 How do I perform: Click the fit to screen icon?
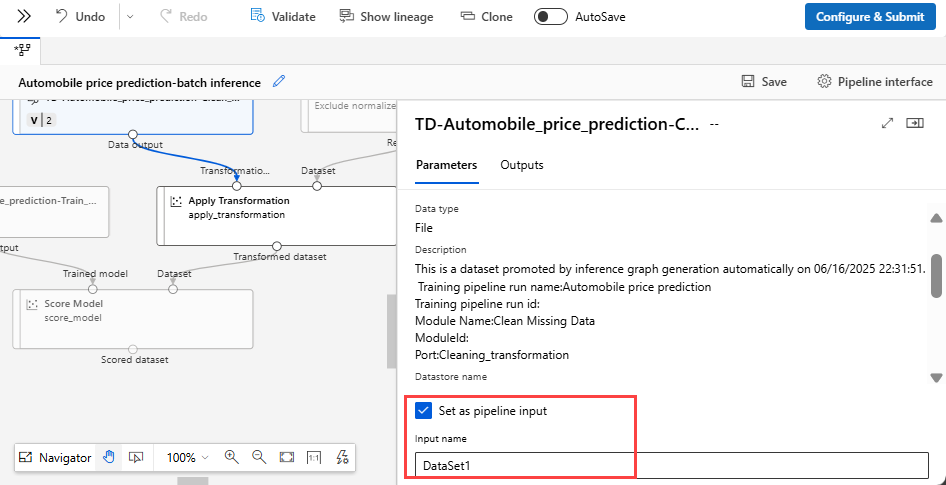tap(287, 457)
